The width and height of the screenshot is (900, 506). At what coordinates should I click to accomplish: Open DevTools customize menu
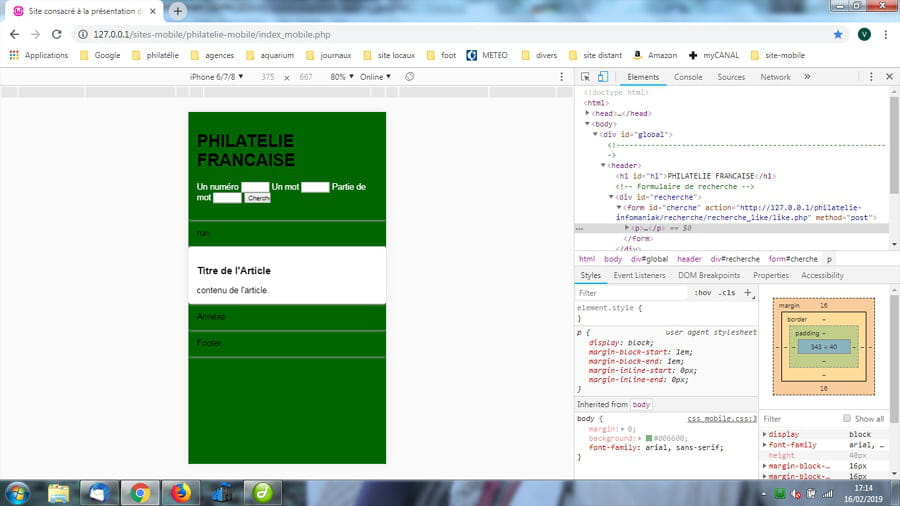coord(871,77)
